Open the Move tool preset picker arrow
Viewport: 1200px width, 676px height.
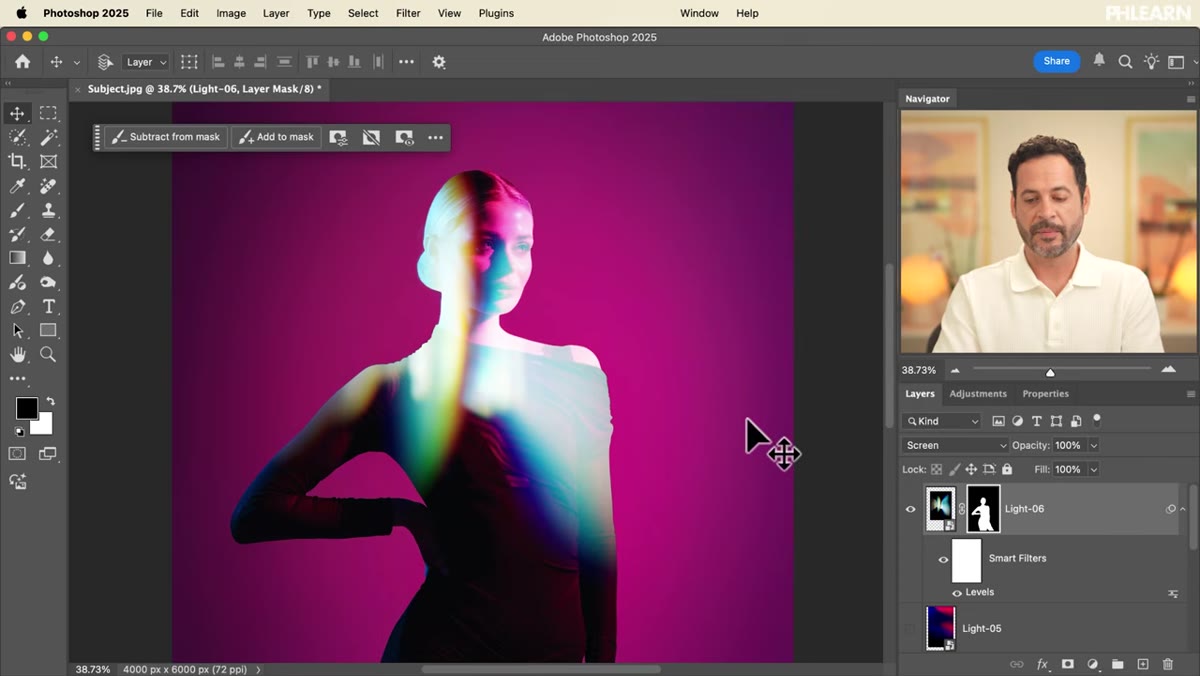(x=76, y=62)
